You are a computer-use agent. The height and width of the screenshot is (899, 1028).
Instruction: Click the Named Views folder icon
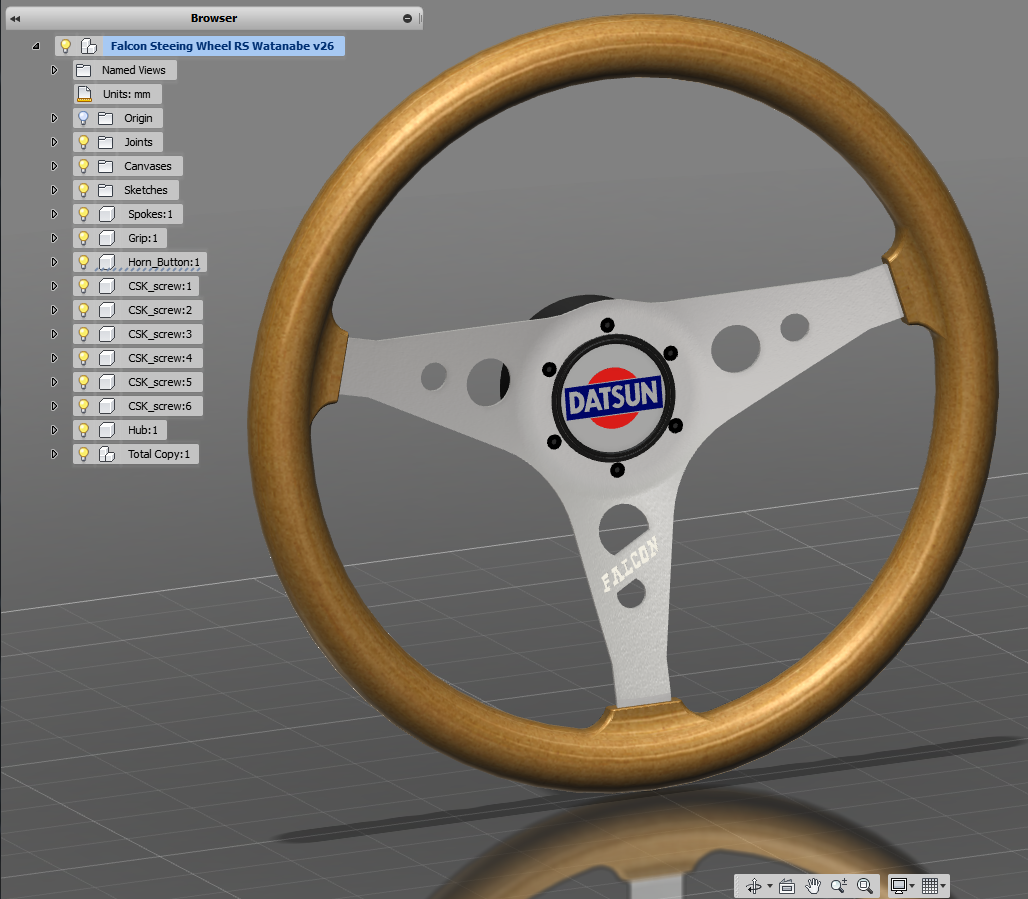coord(83,70)
